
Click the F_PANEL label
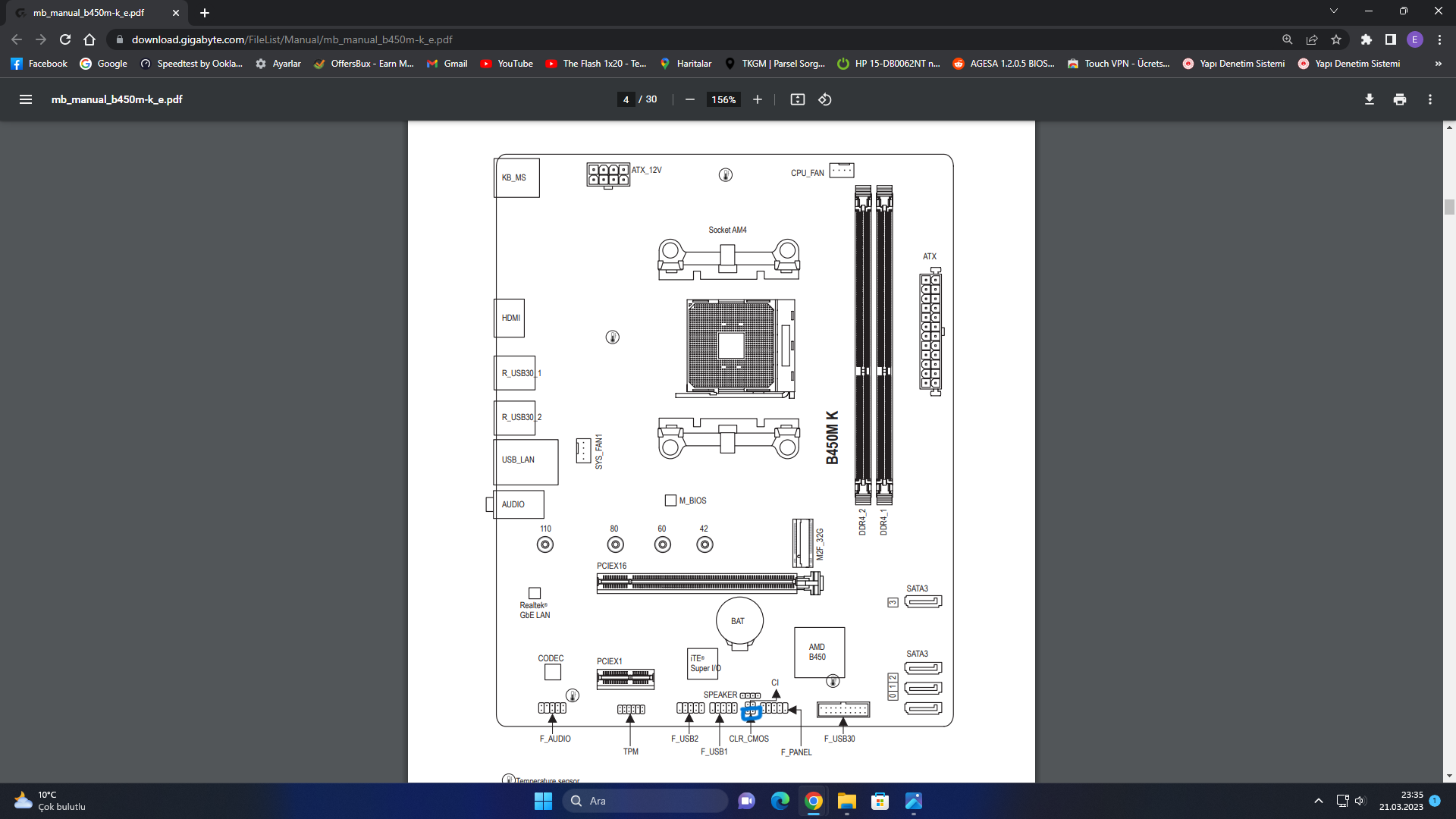click(x=796, y=752)
